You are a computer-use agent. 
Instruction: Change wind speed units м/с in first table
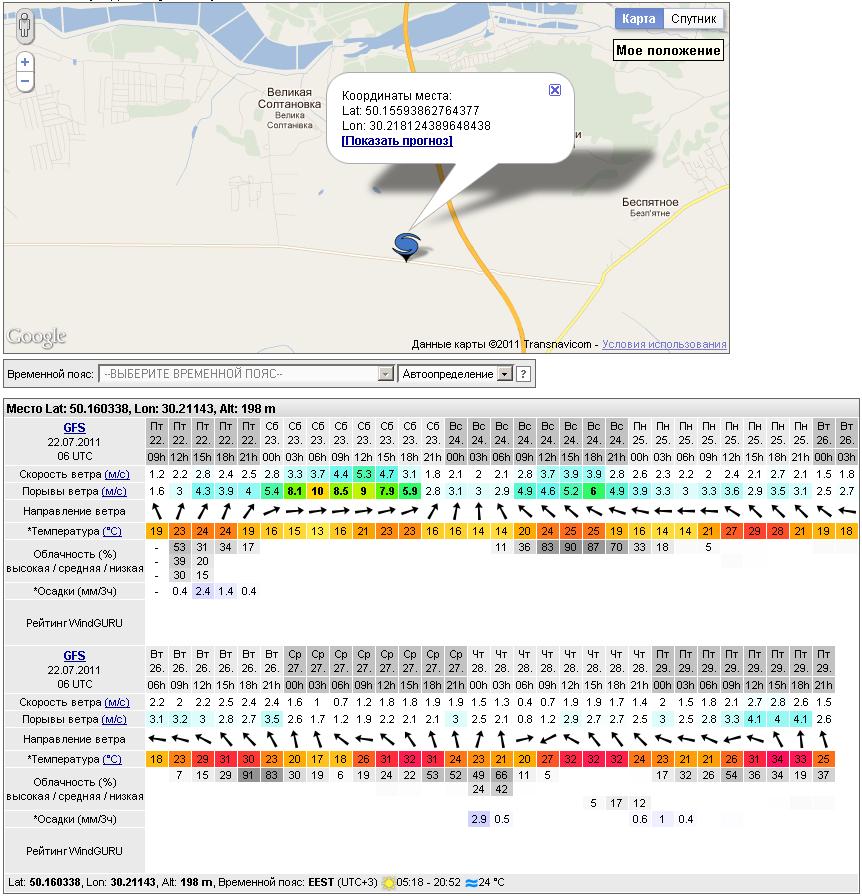116,473
